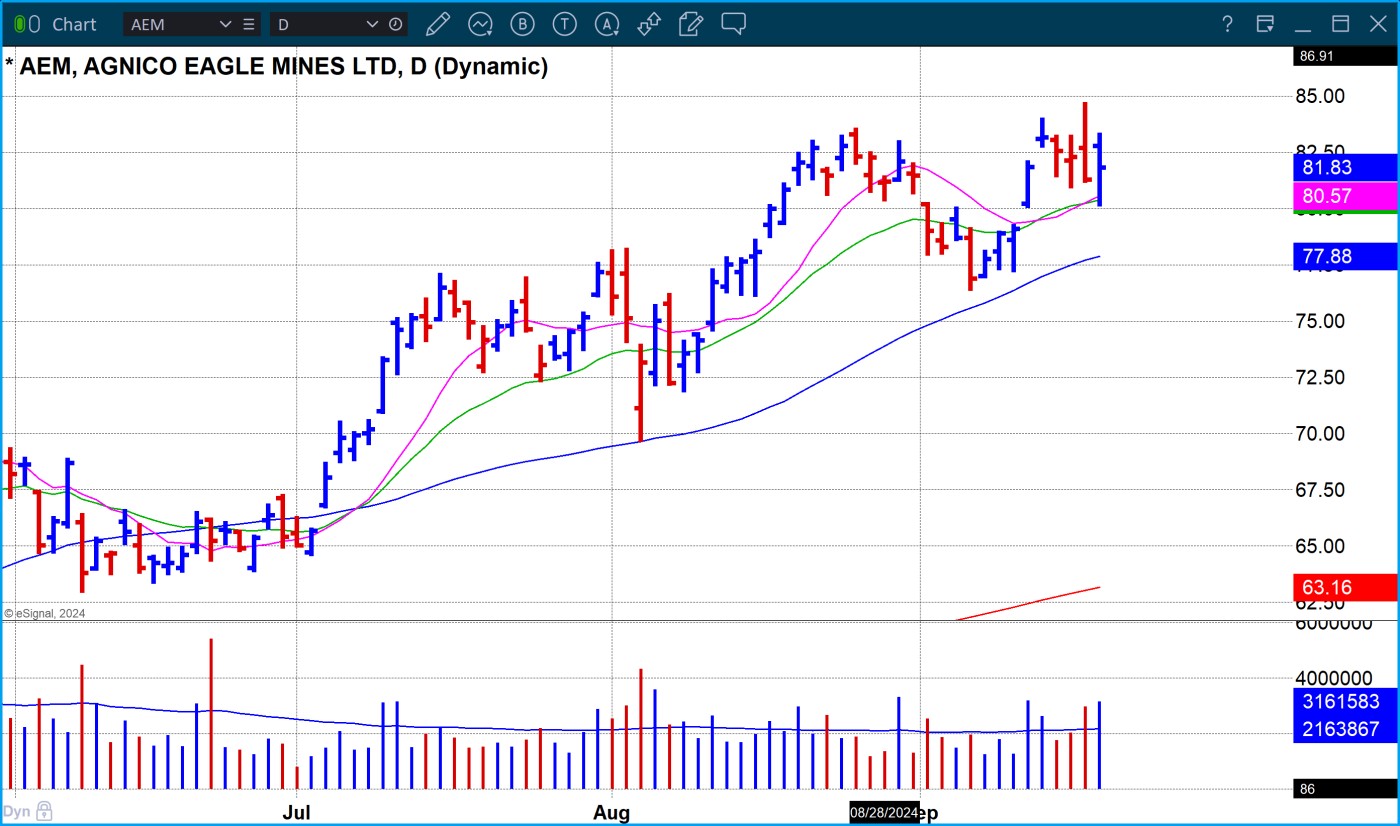Click the blue 81.83 last price label
The image size is (1400, 826).
point(1345,168)
